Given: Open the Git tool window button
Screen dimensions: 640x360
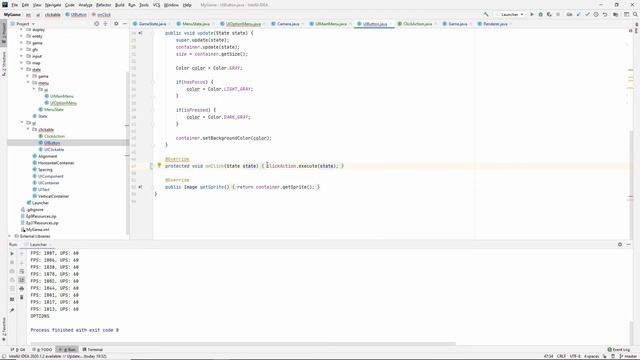Looking at the screenshot, I should 18,349.
